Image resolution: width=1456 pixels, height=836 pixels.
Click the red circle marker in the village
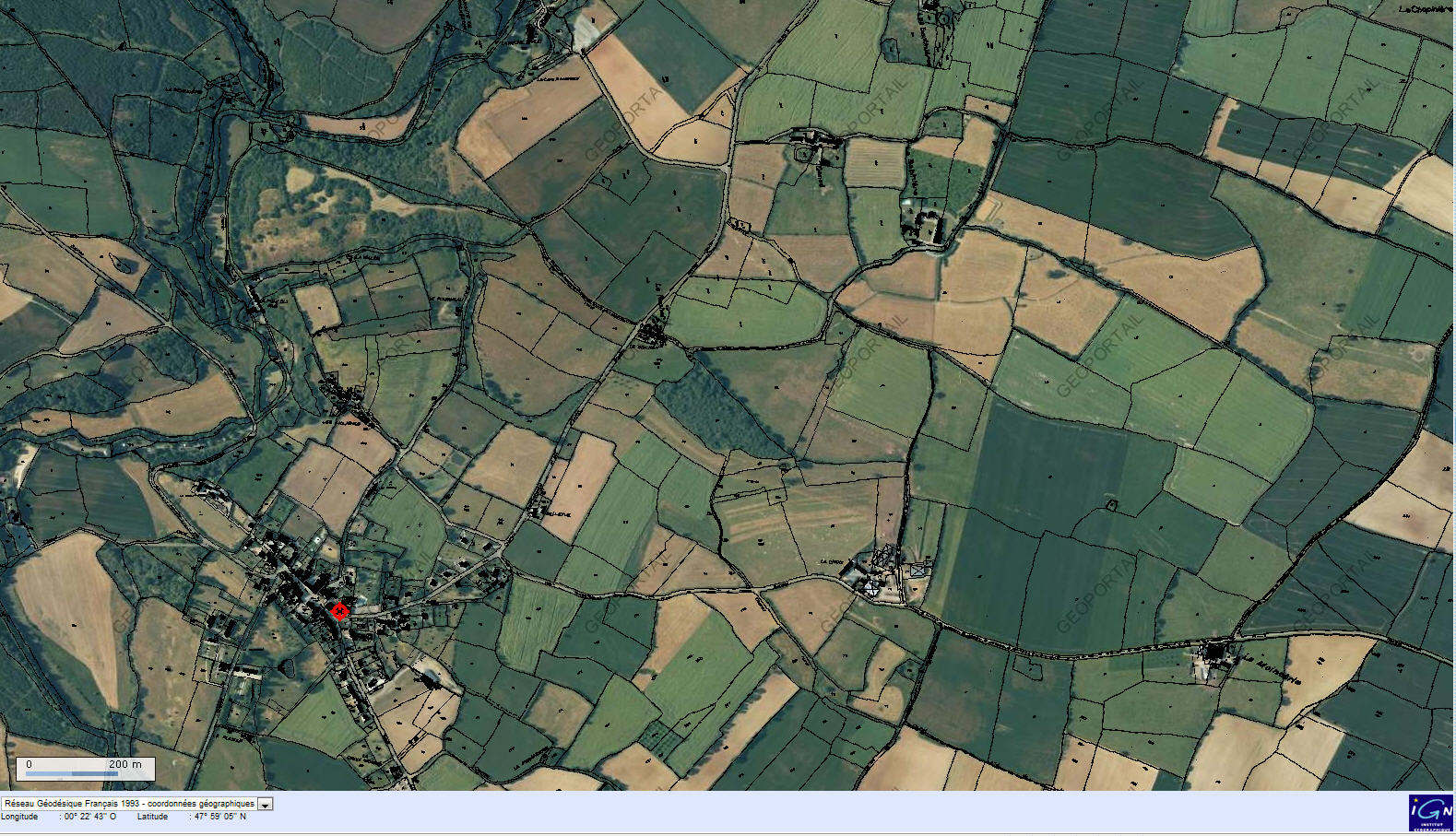(339, 611)
